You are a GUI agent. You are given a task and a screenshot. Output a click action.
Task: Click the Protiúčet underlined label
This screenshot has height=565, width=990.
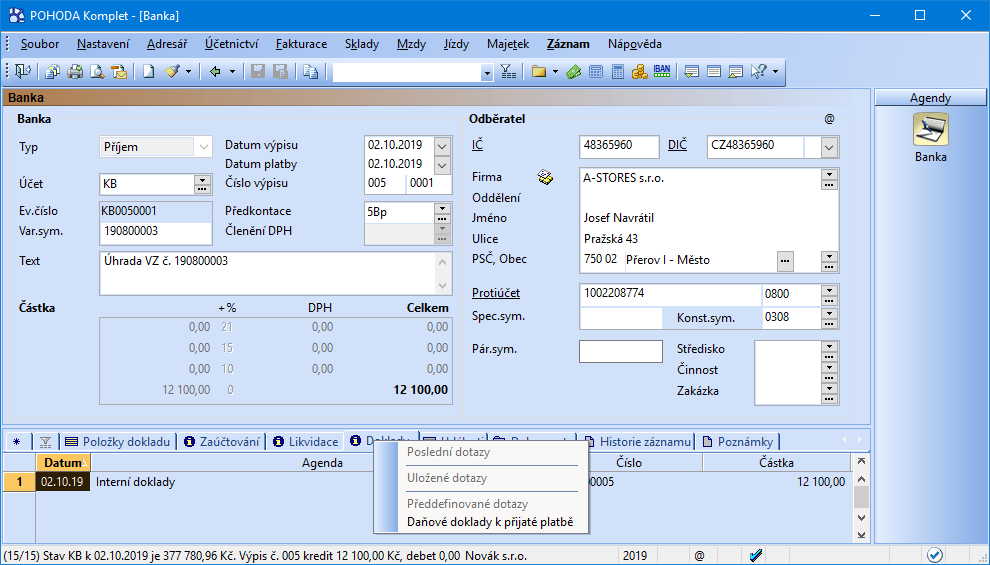[496, 293]
